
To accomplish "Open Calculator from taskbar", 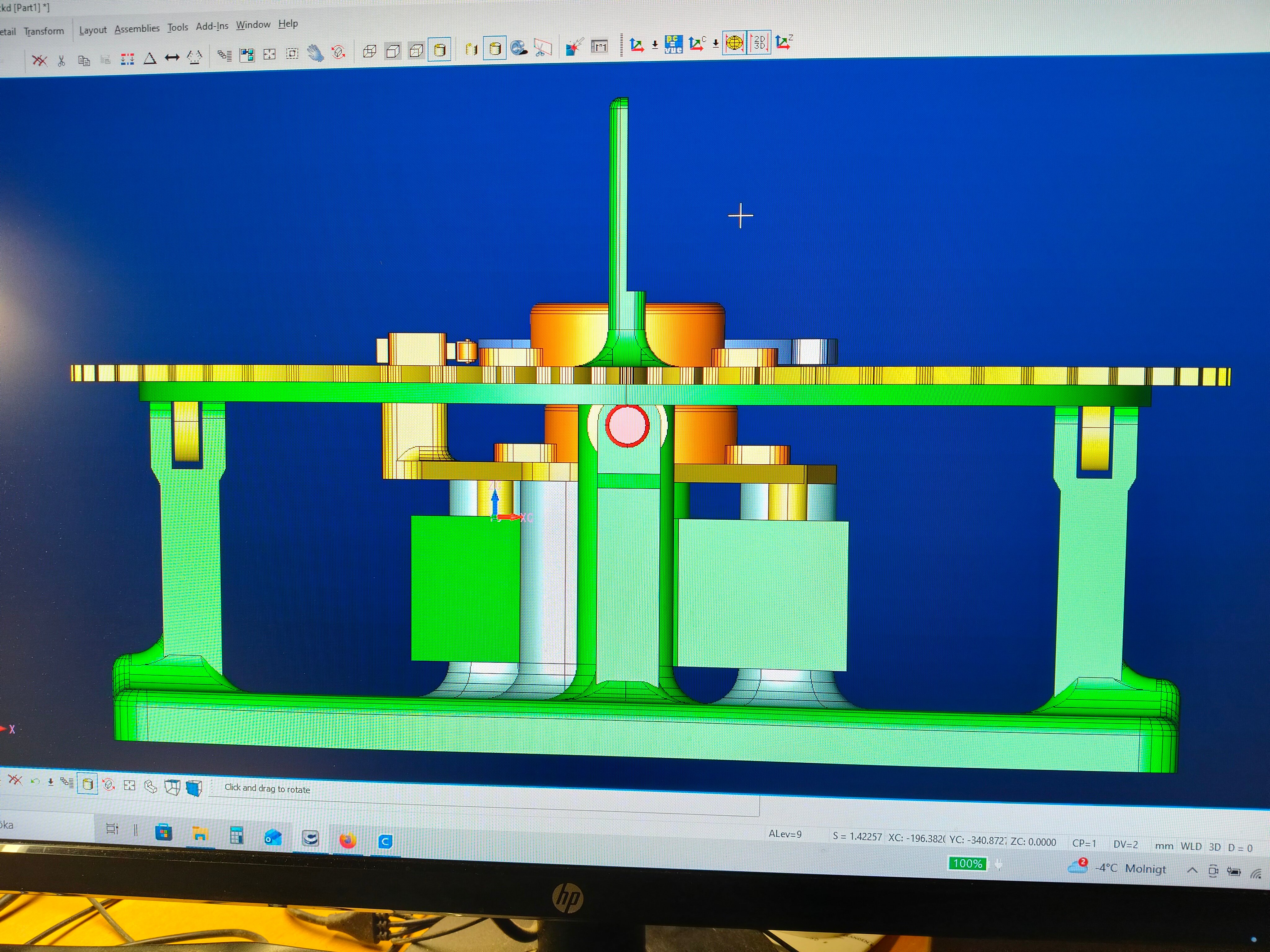I will click(236, 835).
